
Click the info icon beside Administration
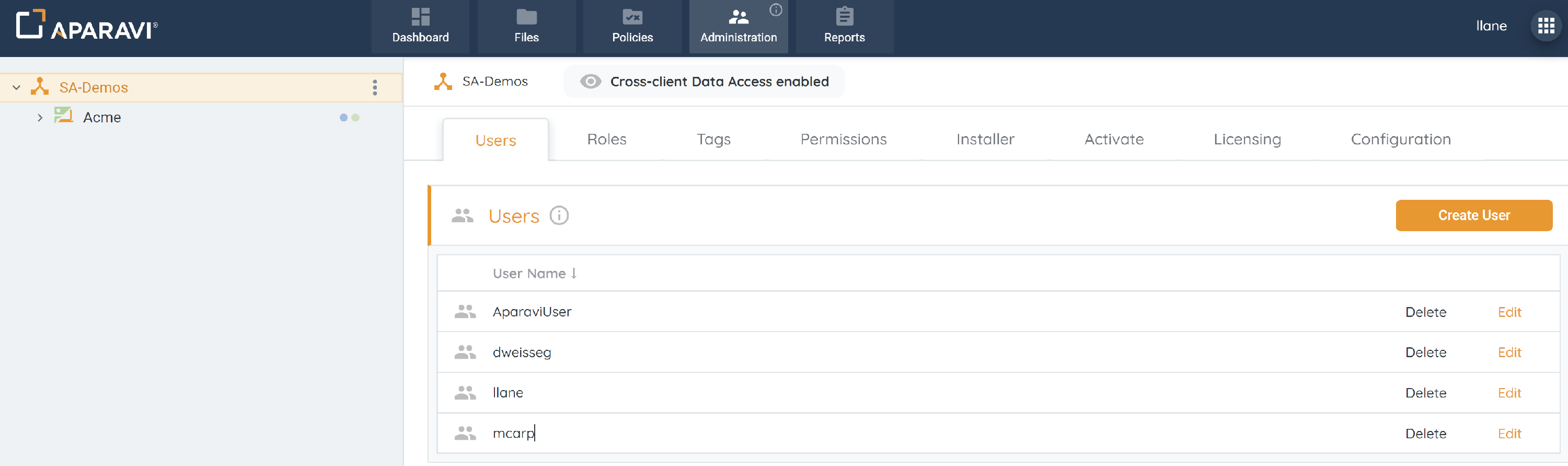point(776,10)
